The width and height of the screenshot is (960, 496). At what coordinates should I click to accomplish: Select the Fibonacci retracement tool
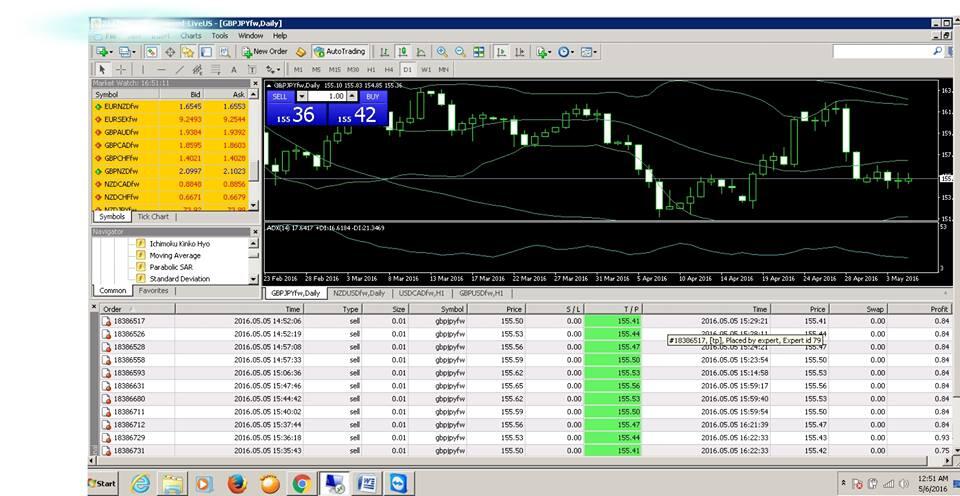[216, 69]
